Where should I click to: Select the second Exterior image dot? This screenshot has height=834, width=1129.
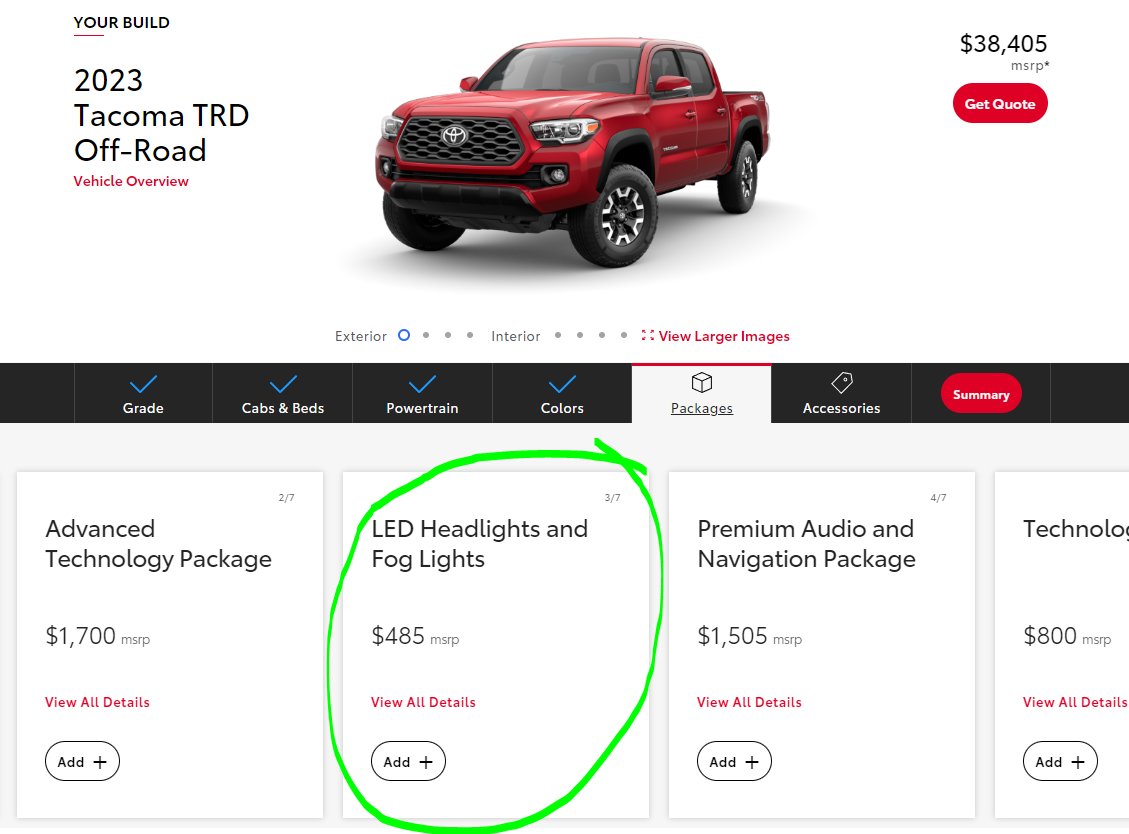pyautogui.click(x=426, y=335)
